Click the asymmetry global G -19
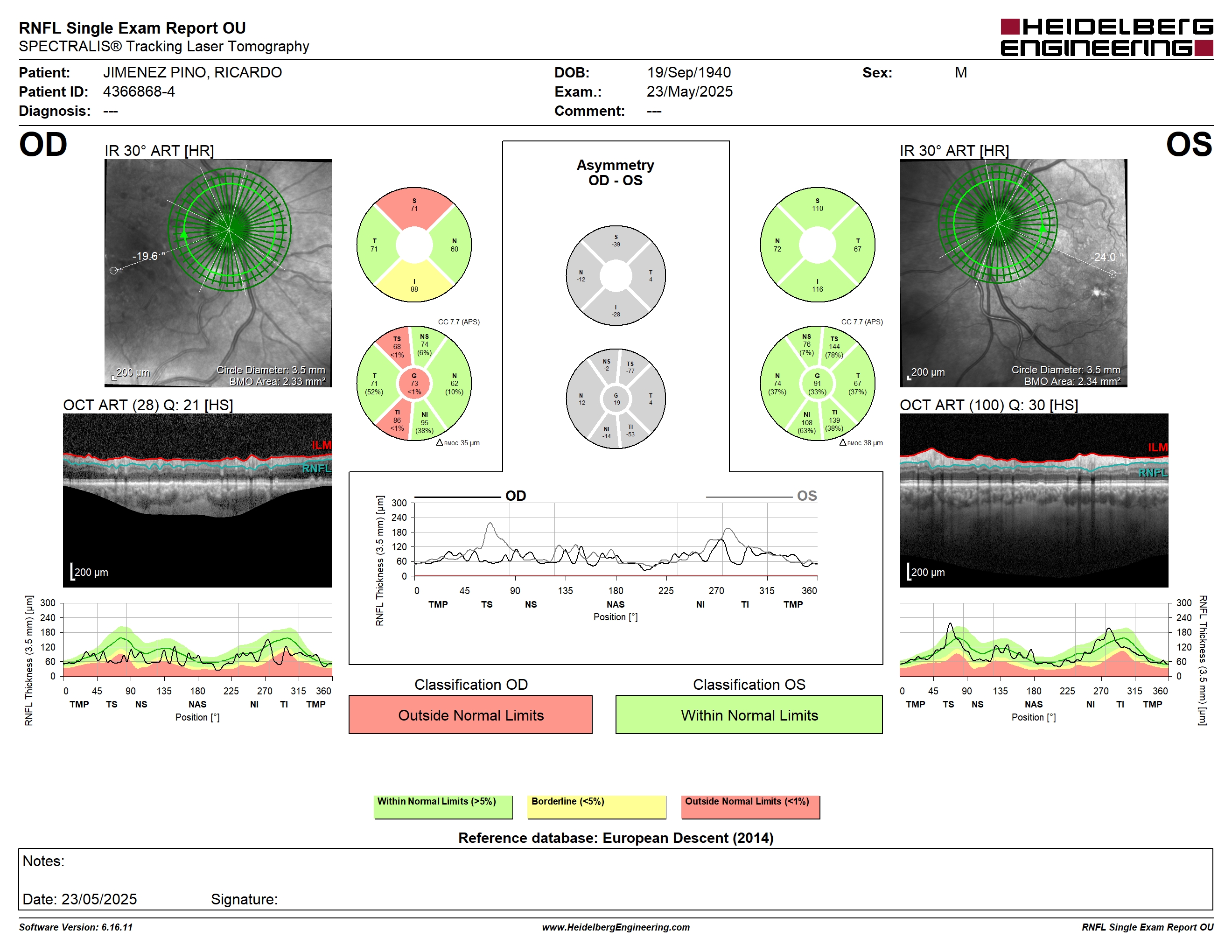This screenshot has height=952, width=1232. 616,399
